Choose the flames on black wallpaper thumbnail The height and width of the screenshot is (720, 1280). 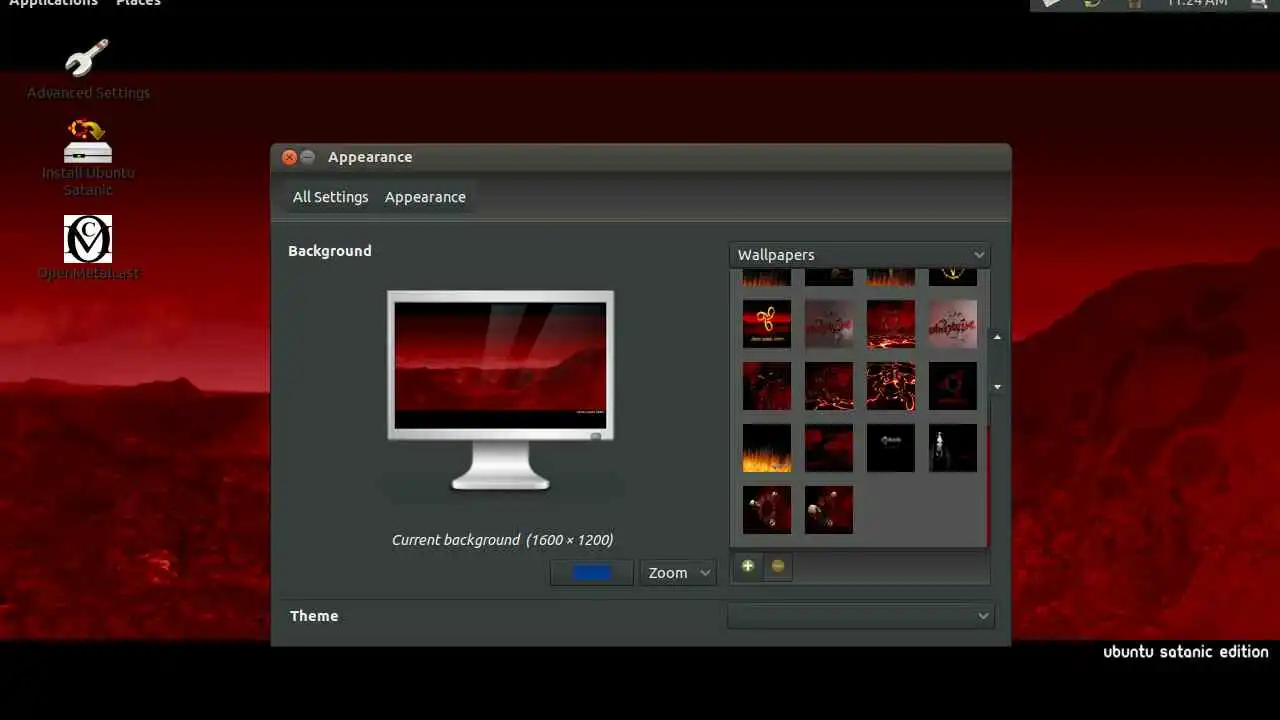pyautogui.click(x=767, y=448)
